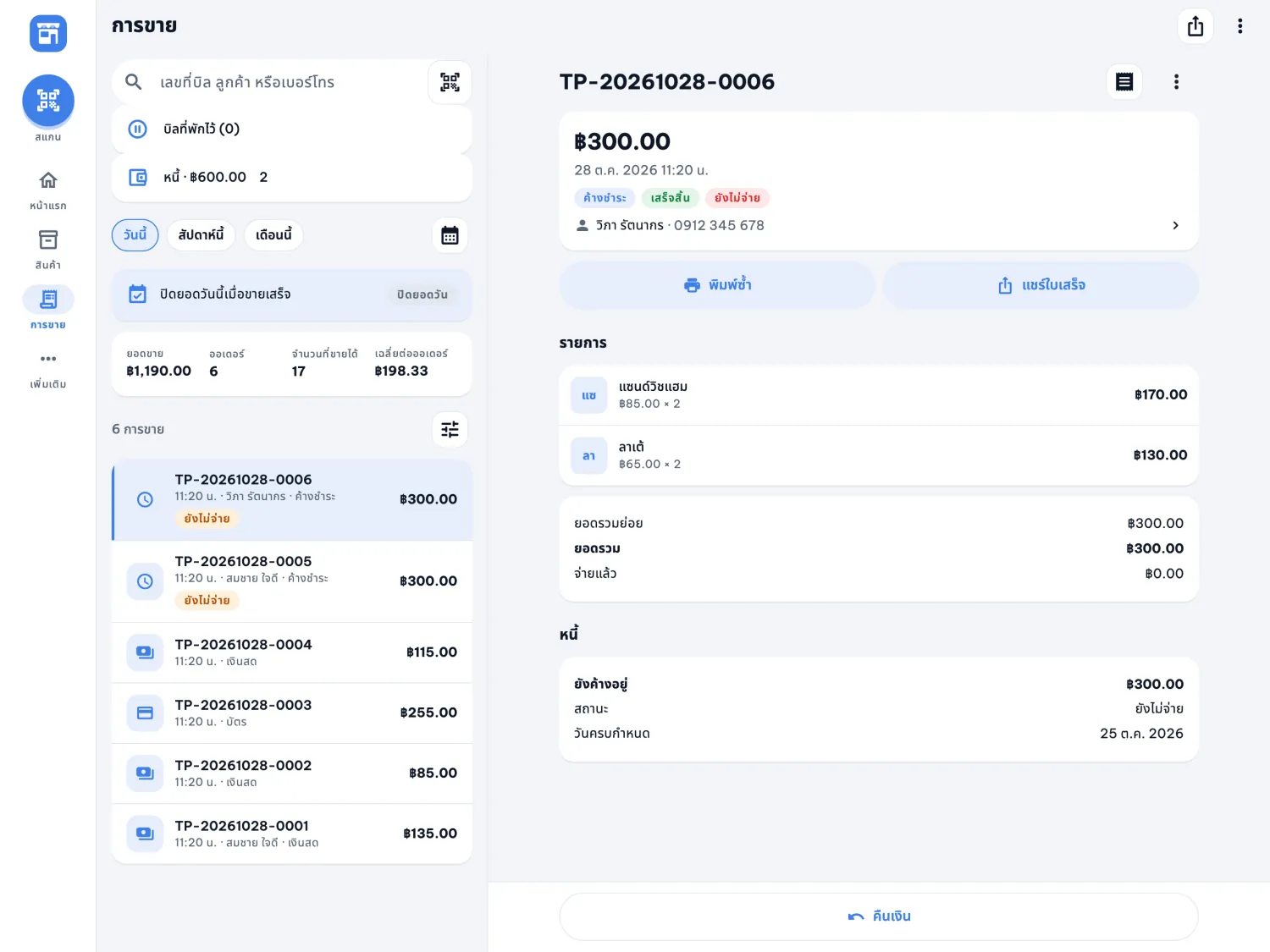Expand customer details chevron for วิภา รัตนากร

(x=1175, y=225)
